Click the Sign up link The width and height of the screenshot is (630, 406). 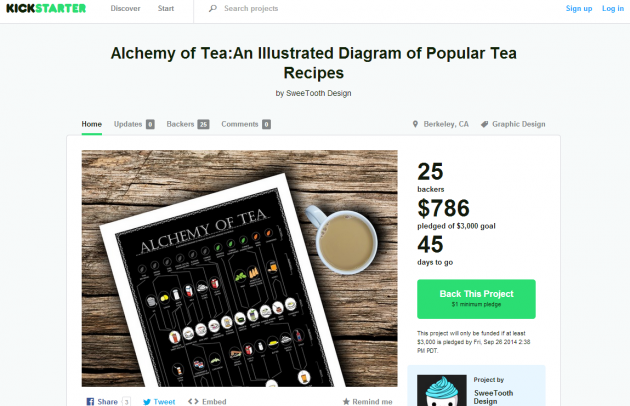coord(579,8)
